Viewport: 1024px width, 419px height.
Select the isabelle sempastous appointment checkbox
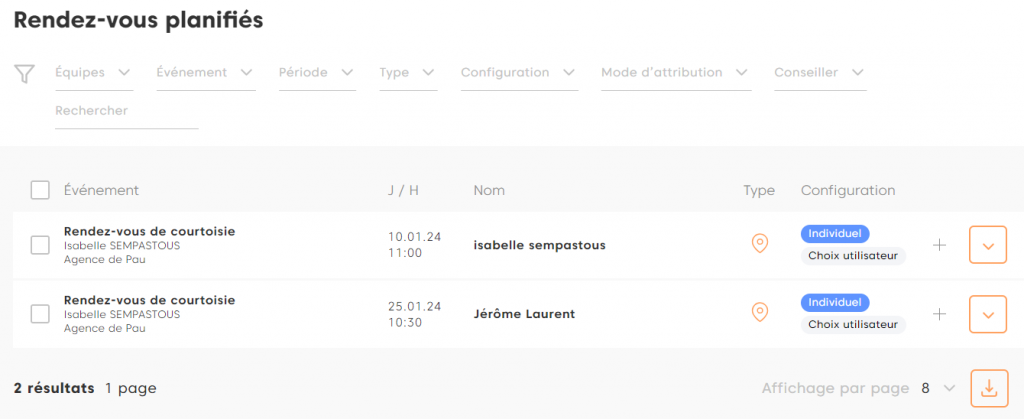tap(40, 245)
